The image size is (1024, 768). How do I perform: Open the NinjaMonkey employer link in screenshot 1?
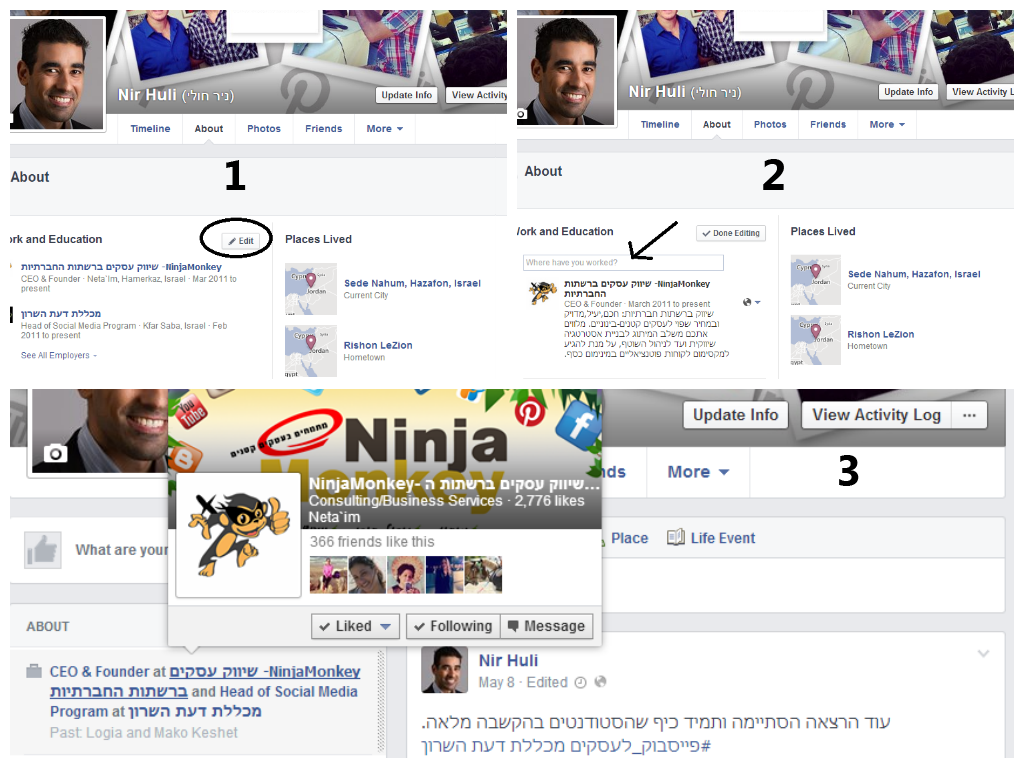point(121,266)
